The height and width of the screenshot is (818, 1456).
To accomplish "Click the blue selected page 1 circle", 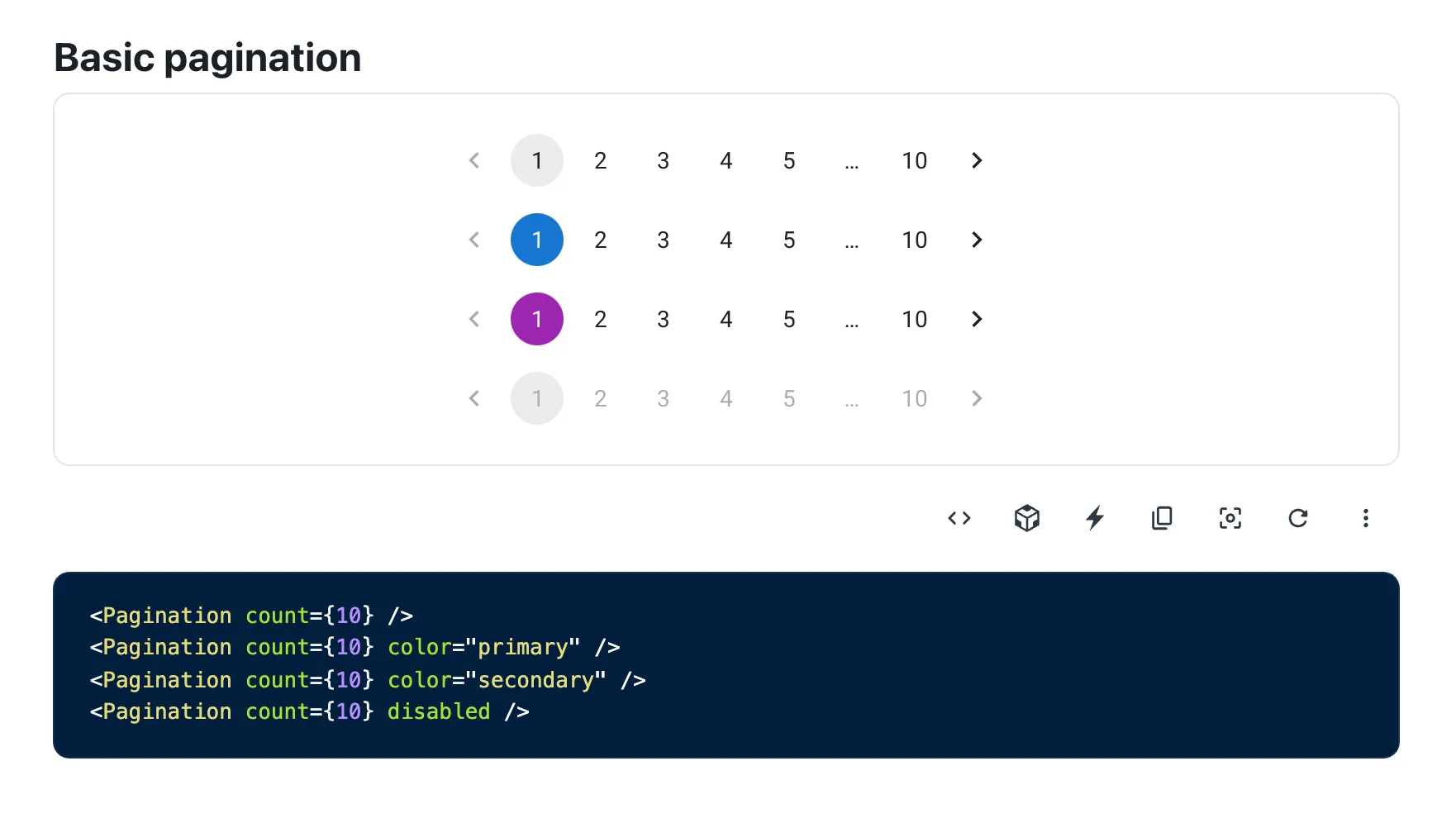I will click(x=537, y=240).
